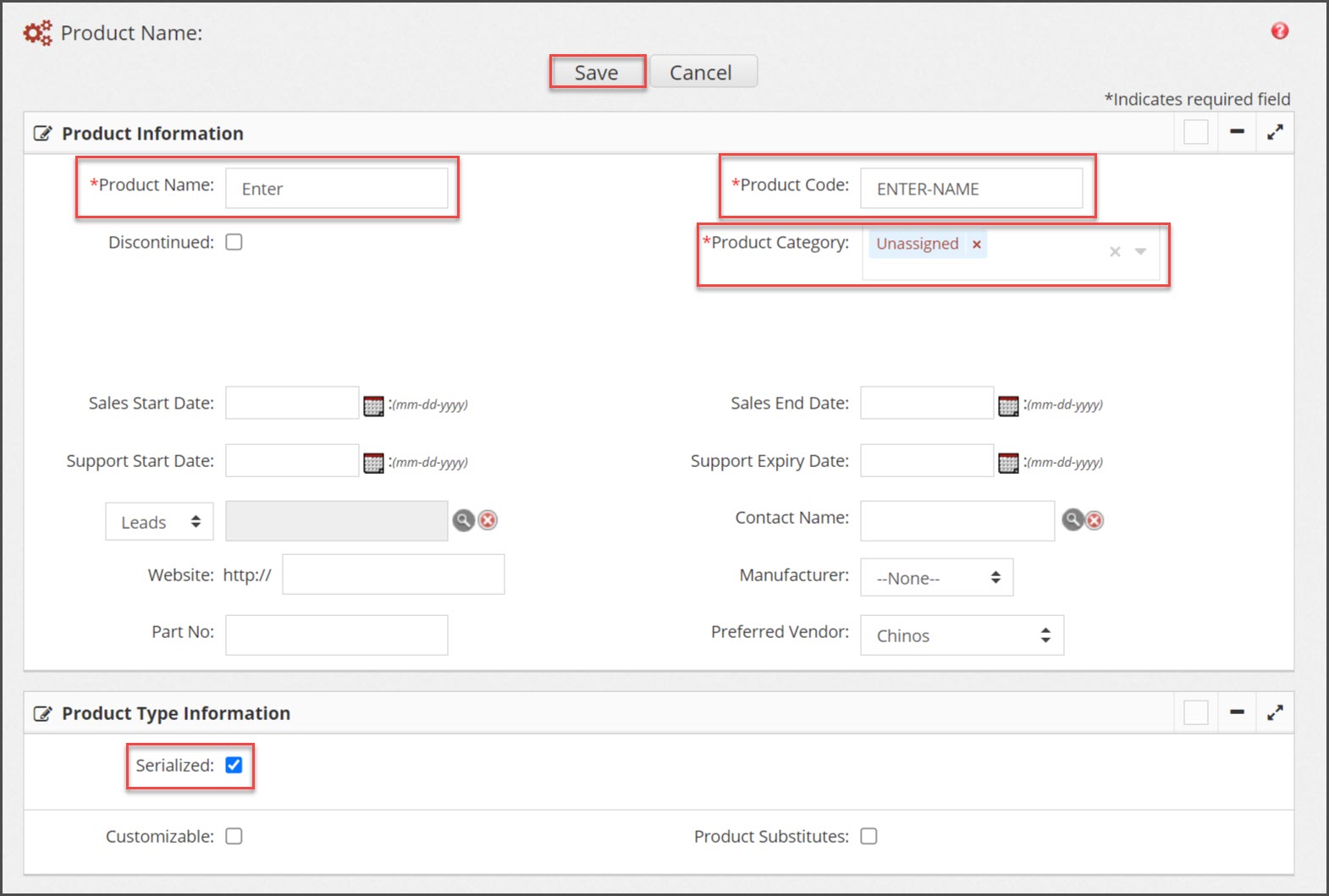Screen dimensions: 1329x896
Task: Click into the Product Name input field
Action: pos(336,188)
